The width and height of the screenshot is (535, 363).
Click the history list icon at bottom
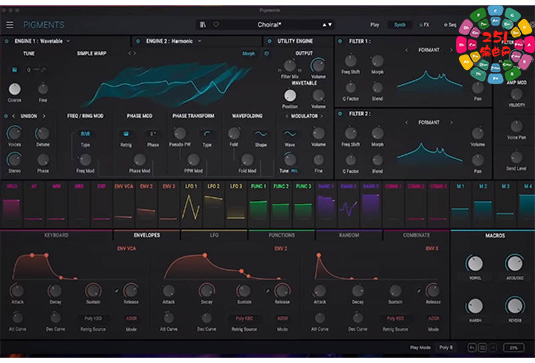pyautogui.click(x=482, y=348)
